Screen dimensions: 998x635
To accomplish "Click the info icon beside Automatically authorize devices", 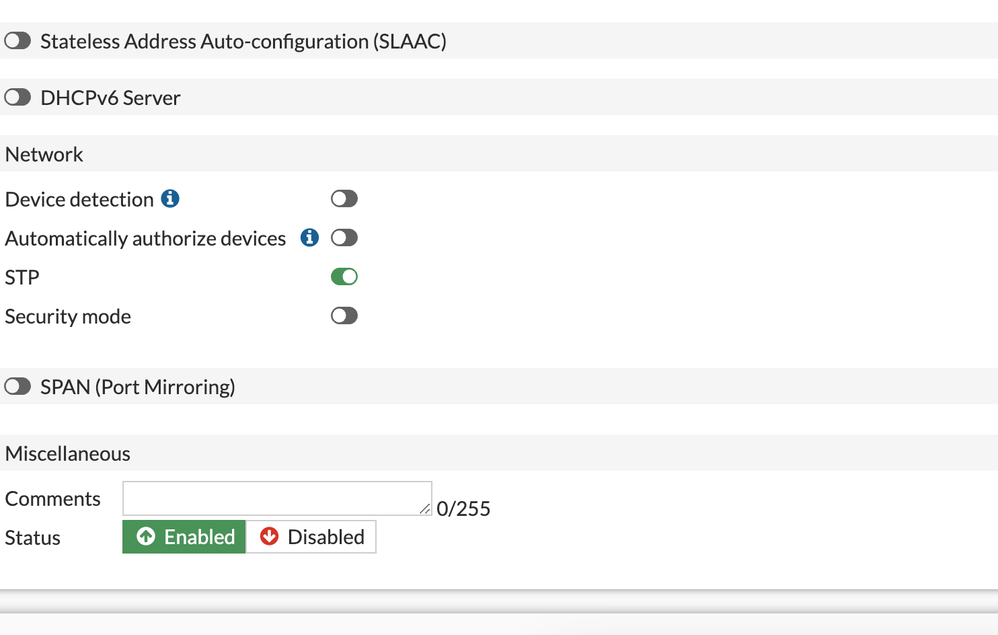I will [308, 238].
